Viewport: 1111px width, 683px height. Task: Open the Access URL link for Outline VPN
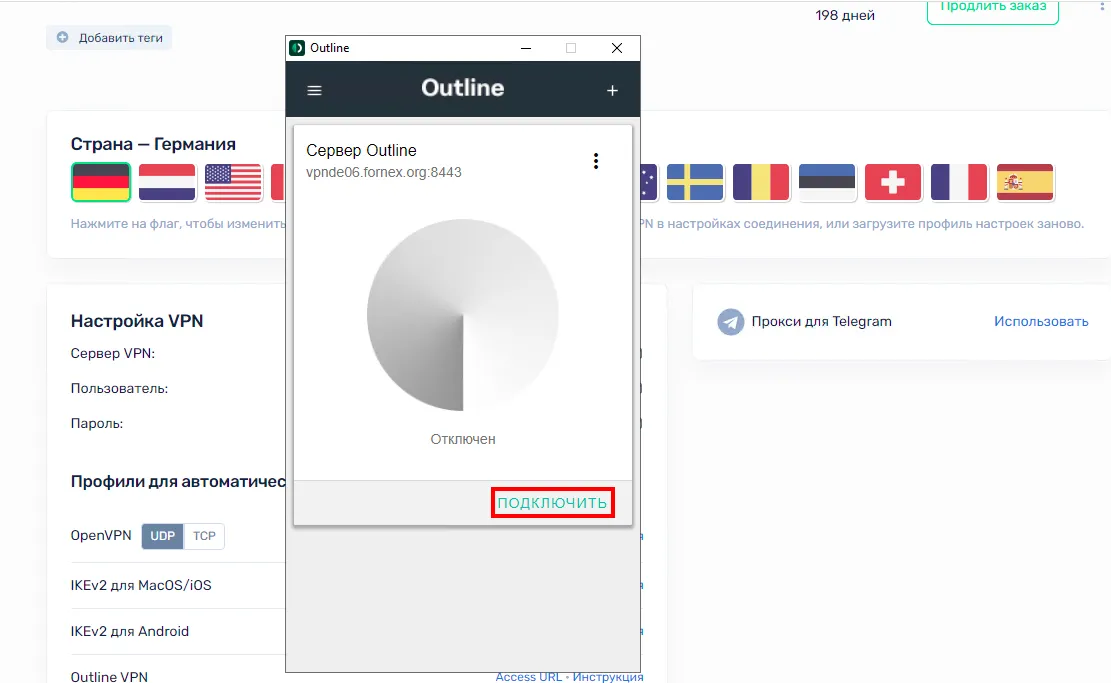point(529,677)
